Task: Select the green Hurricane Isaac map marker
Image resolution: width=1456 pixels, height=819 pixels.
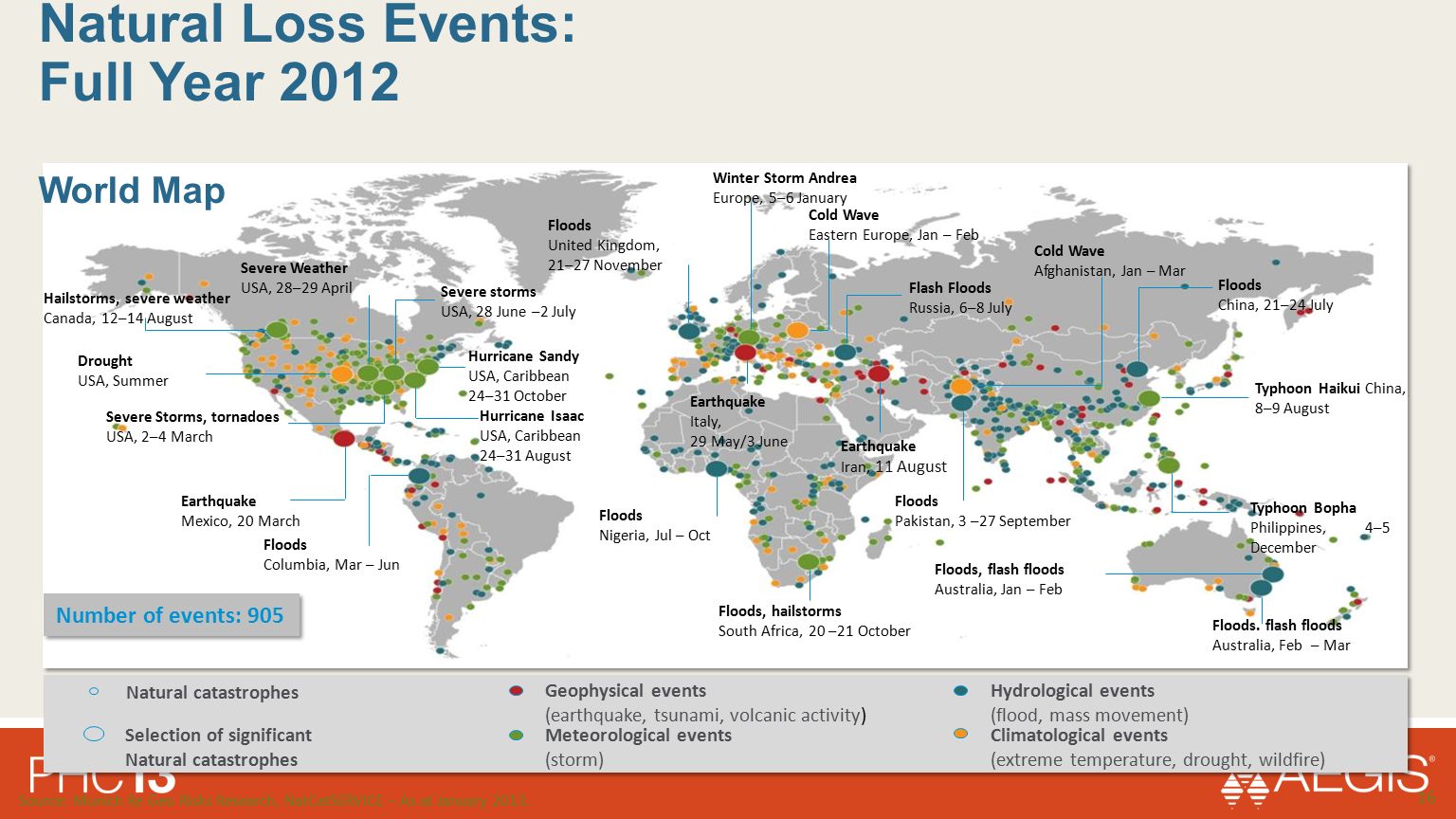Action: point(414,380)
